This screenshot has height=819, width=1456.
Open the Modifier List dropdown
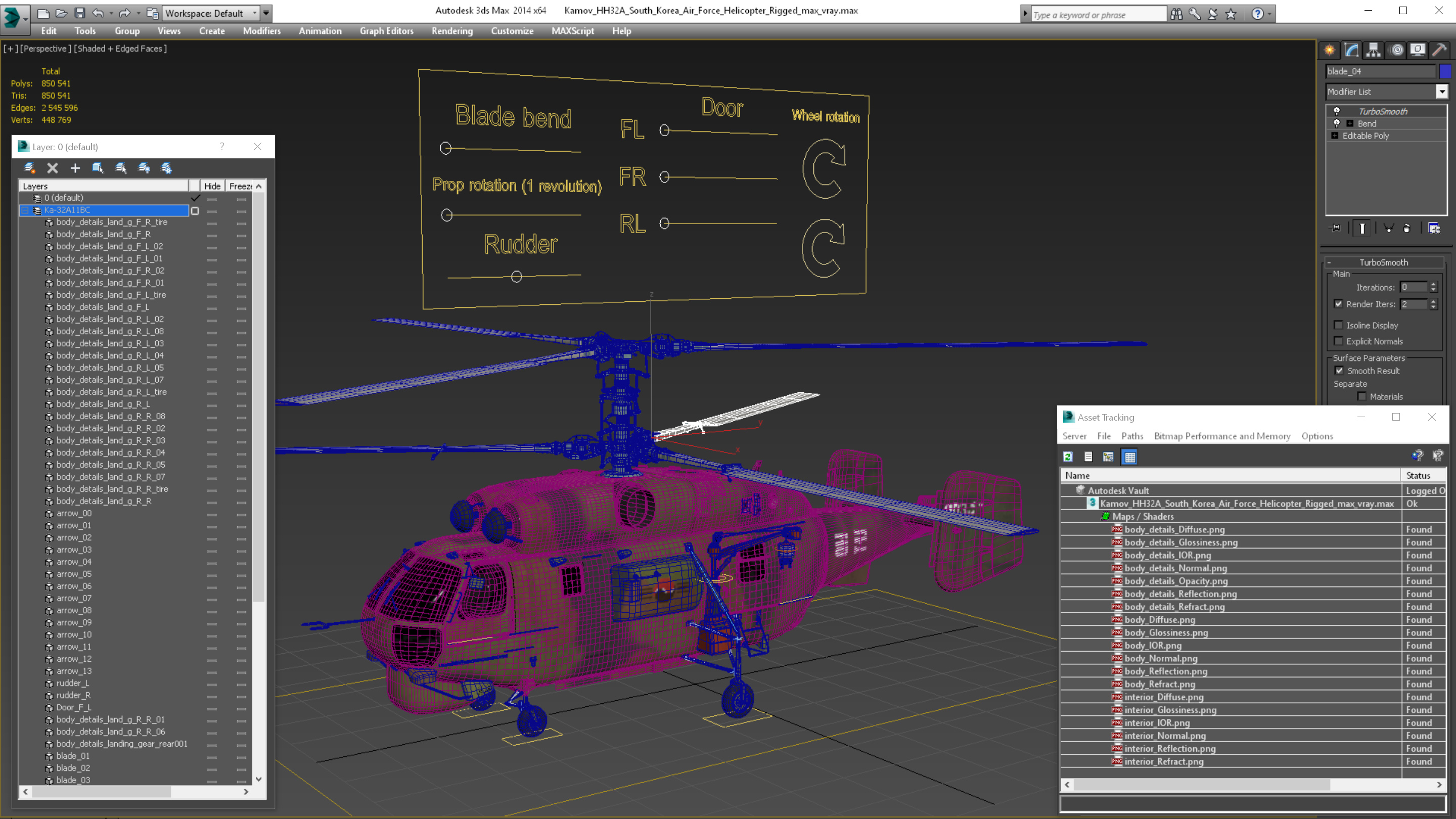1442,92
